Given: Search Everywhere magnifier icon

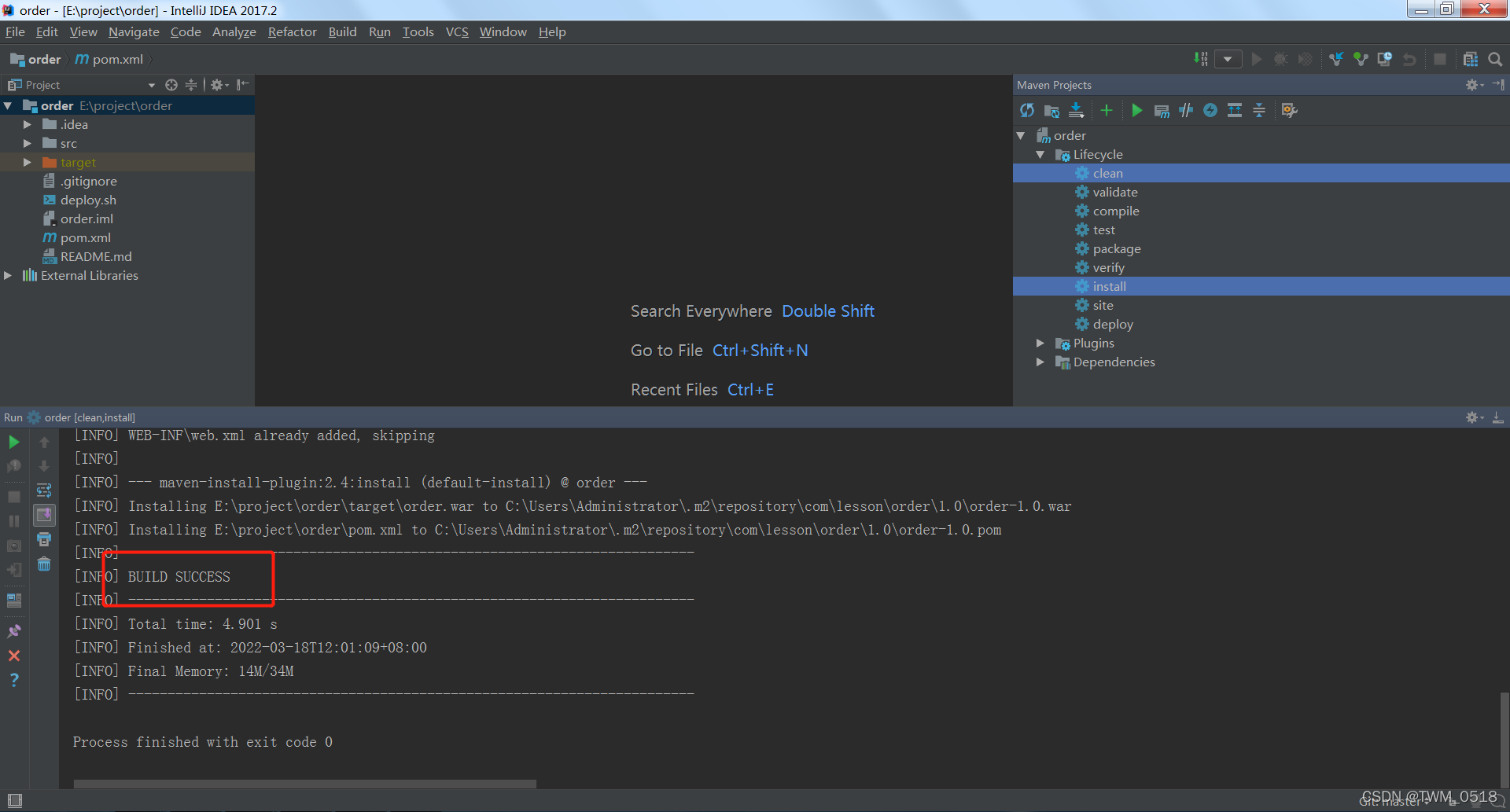Looking at the screenshot, I should [1495, 59].
